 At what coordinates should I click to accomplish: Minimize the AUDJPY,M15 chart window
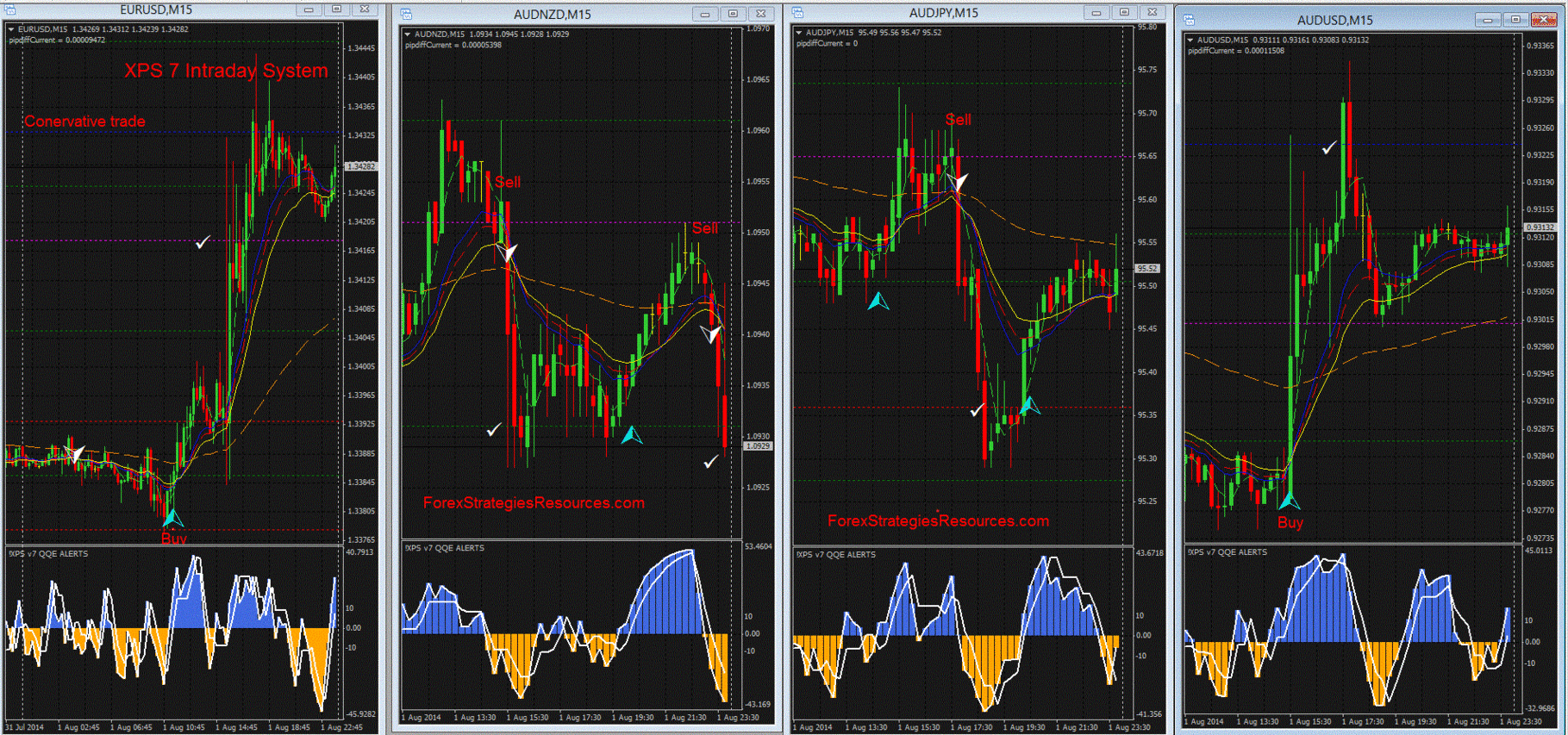[1096, 13]
